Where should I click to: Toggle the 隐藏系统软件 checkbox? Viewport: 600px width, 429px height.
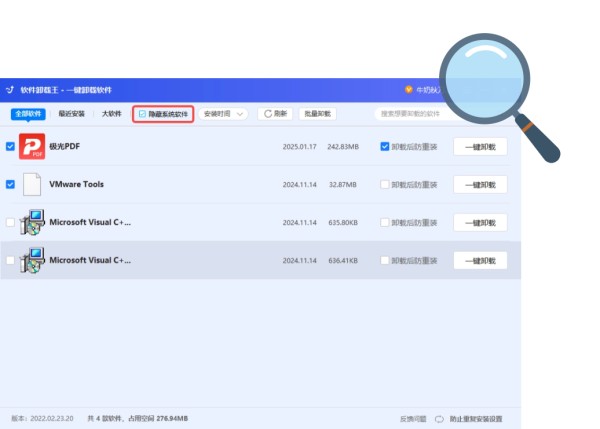coord(142,114)
